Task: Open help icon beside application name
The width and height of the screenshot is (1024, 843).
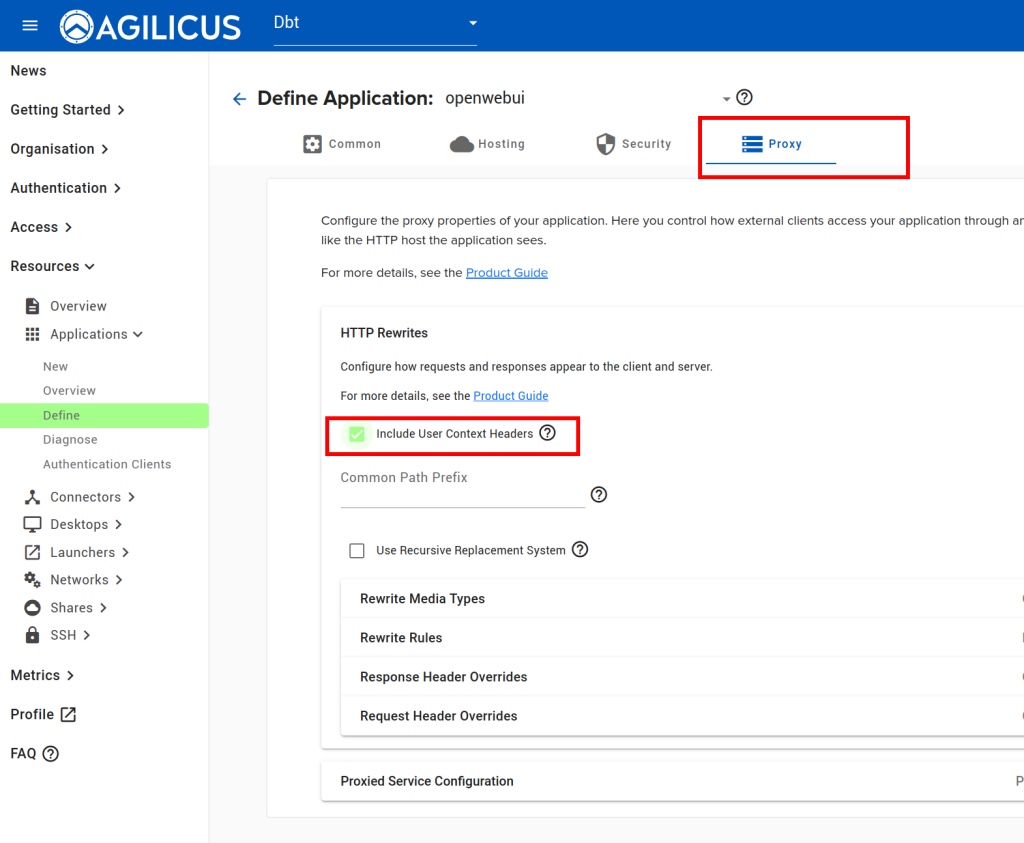Action: (744, 97)
